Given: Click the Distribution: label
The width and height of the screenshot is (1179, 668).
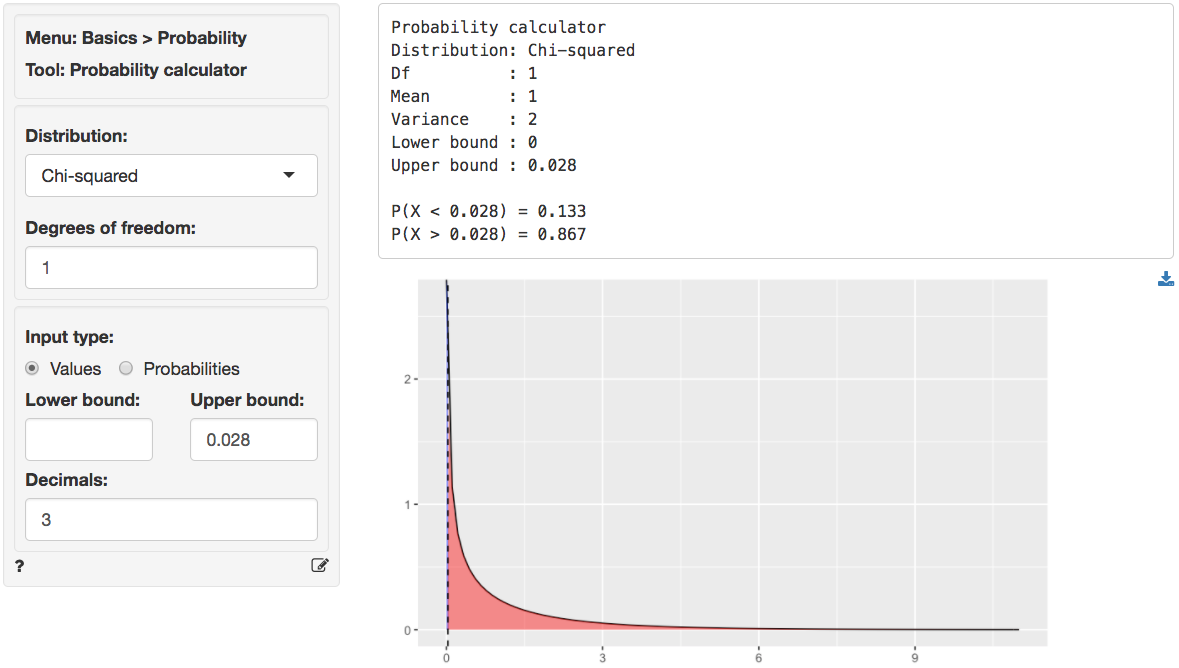Looking at the screenshot, I should (76, 136).
